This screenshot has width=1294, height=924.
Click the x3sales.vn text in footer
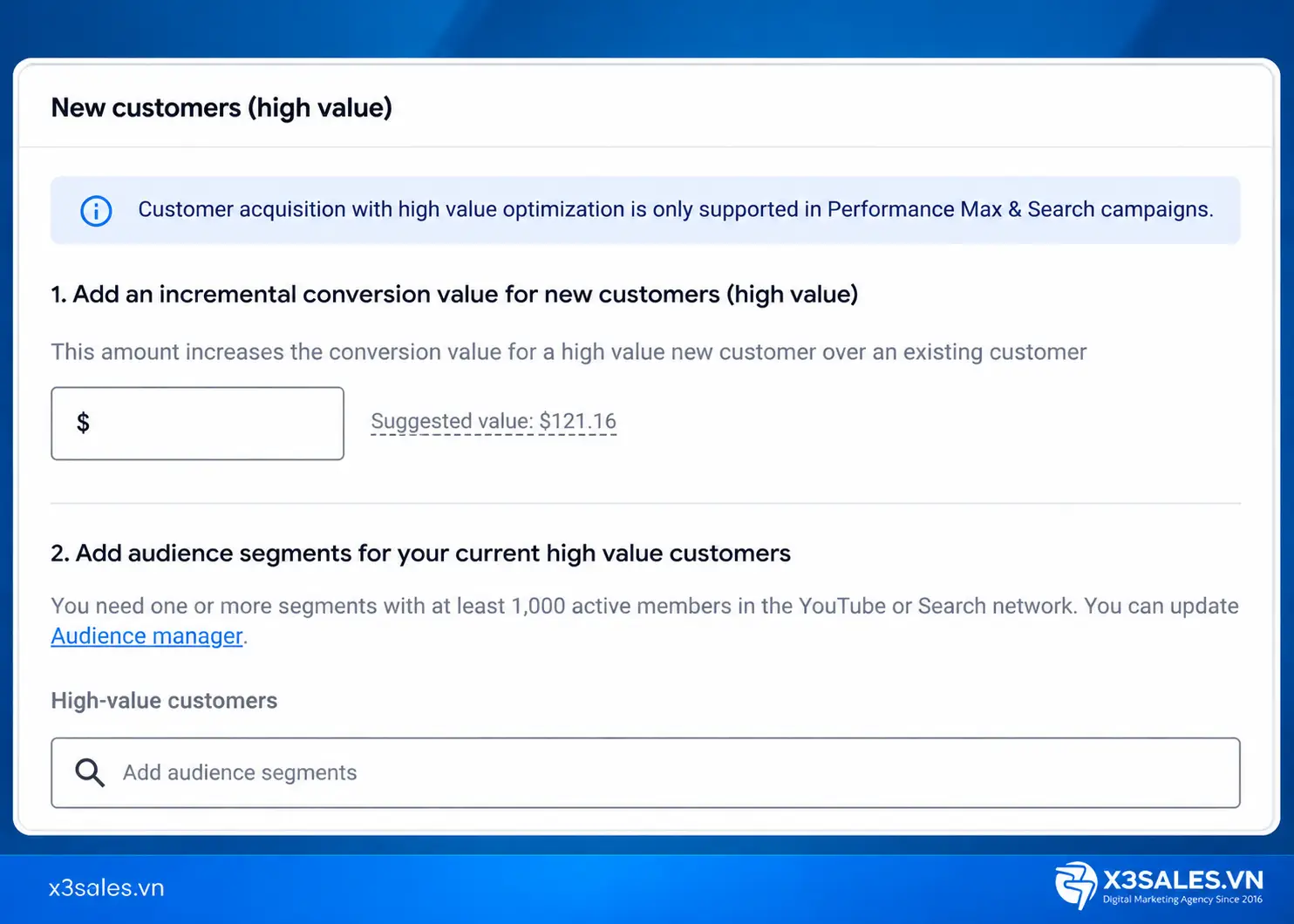pos(106,888)
